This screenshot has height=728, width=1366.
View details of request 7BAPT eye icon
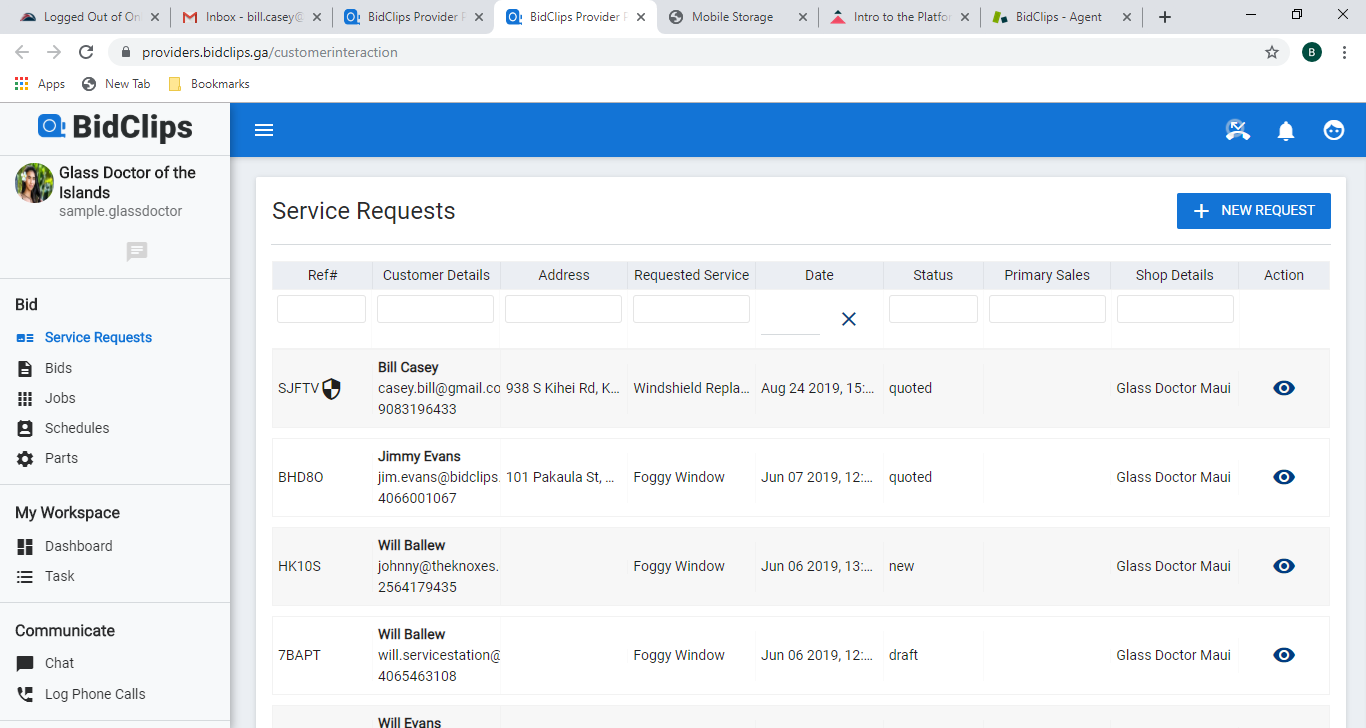pyautogui.click(x=1284, y=655)
